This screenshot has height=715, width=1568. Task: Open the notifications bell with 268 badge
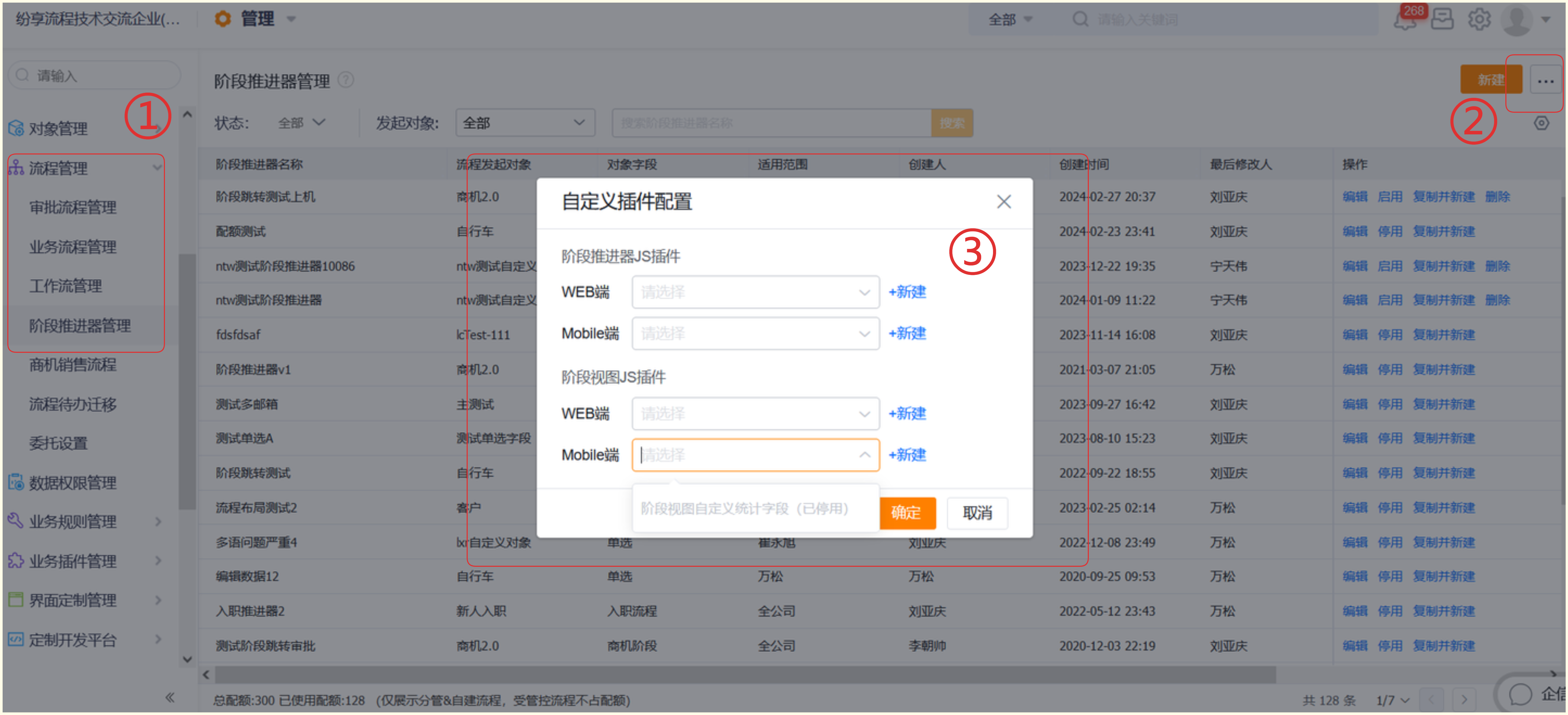(1404, 20)
